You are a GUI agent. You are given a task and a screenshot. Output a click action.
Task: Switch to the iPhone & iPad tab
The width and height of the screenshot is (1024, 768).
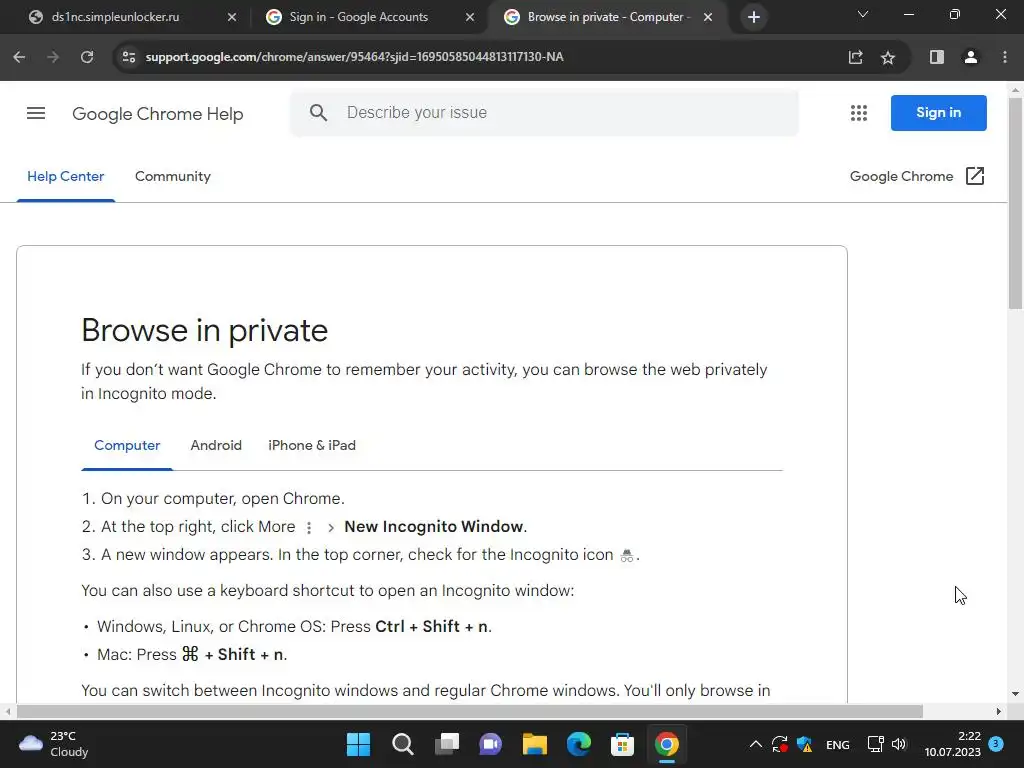(x=312, y=445)
